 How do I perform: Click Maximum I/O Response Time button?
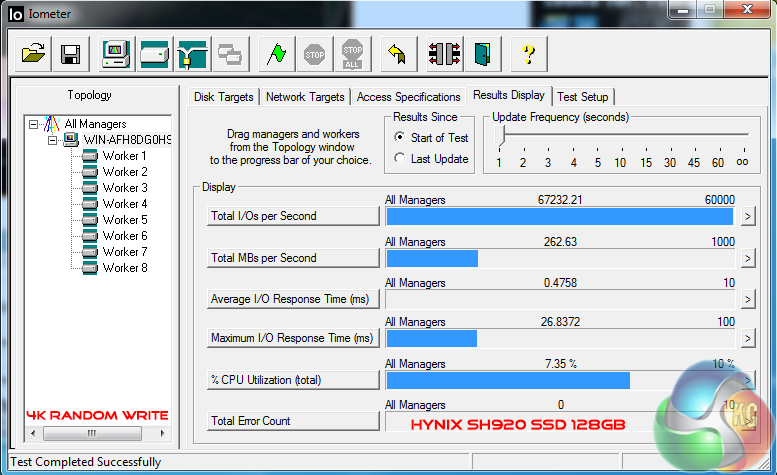tap(293, 338)
